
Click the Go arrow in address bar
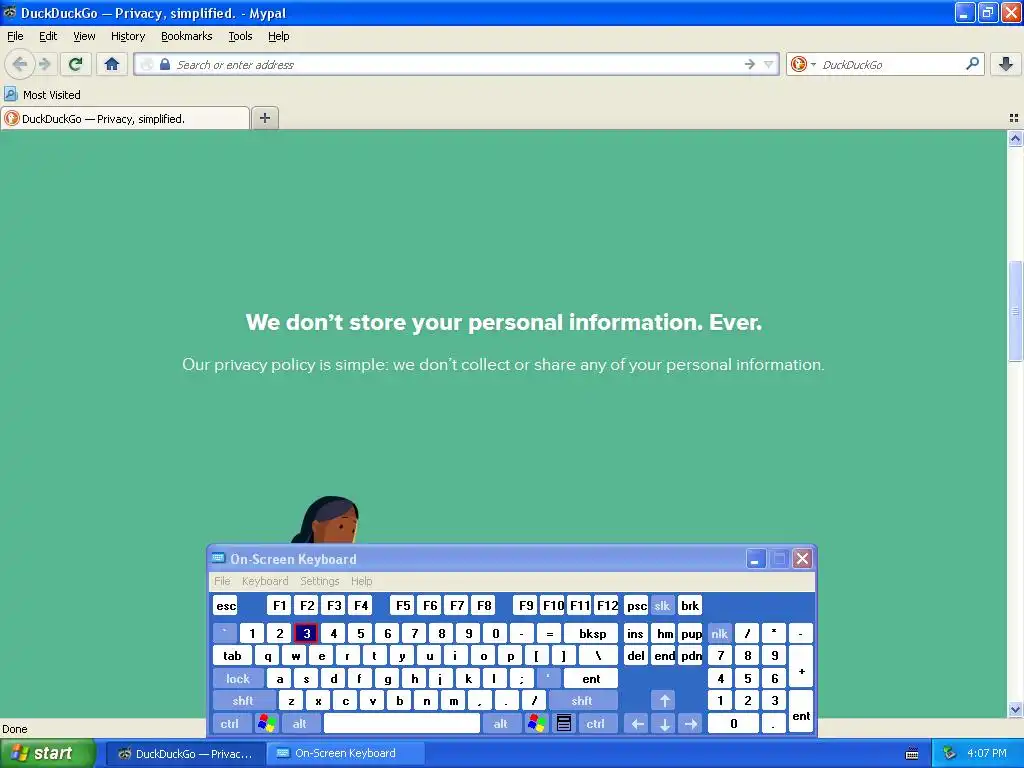tap(750, 64)
